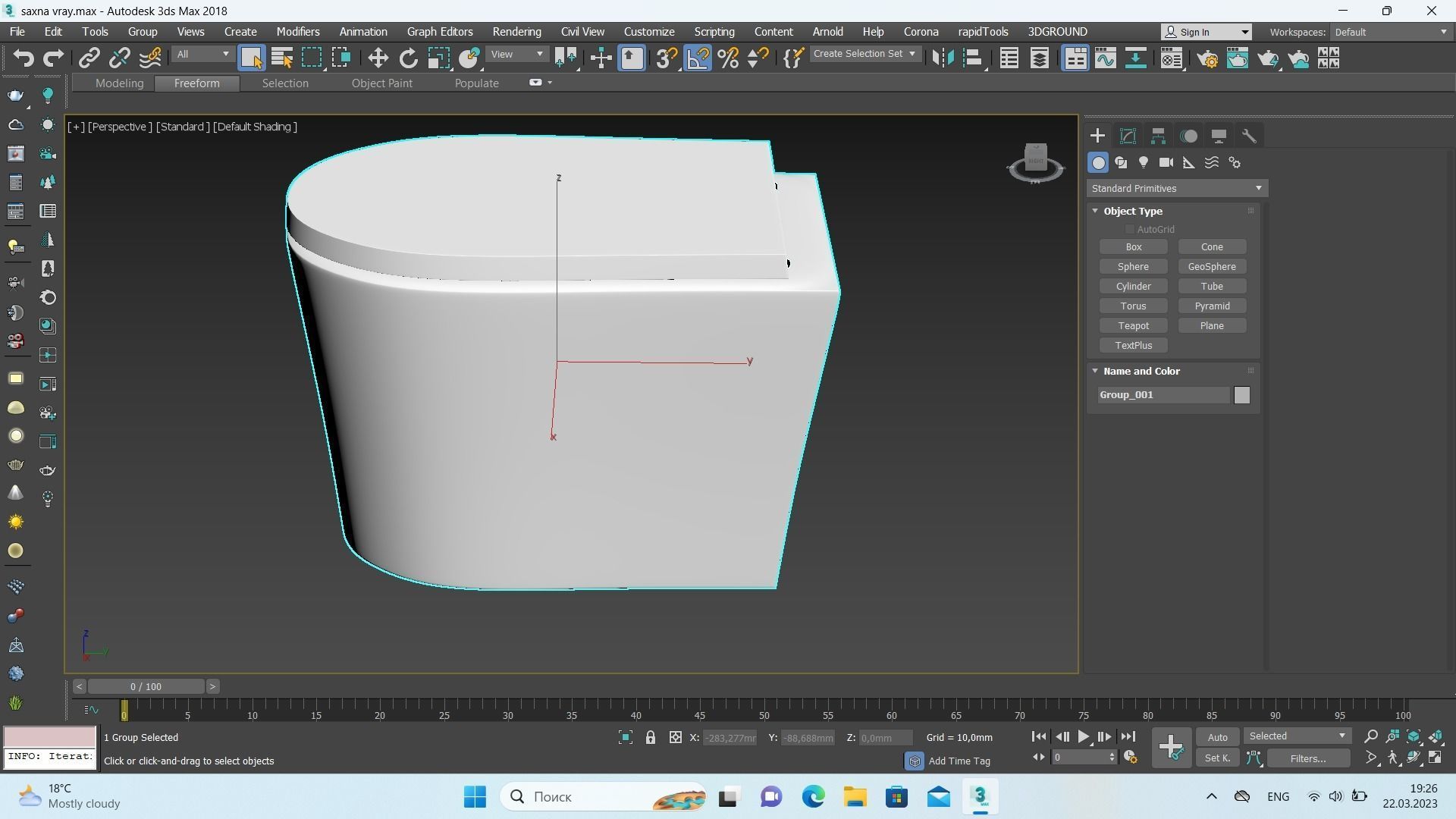Enable the AutoGrid checkbox
Image resolution: width=1456 pixels, height=819 pixels.
(x=1129, y=230)
